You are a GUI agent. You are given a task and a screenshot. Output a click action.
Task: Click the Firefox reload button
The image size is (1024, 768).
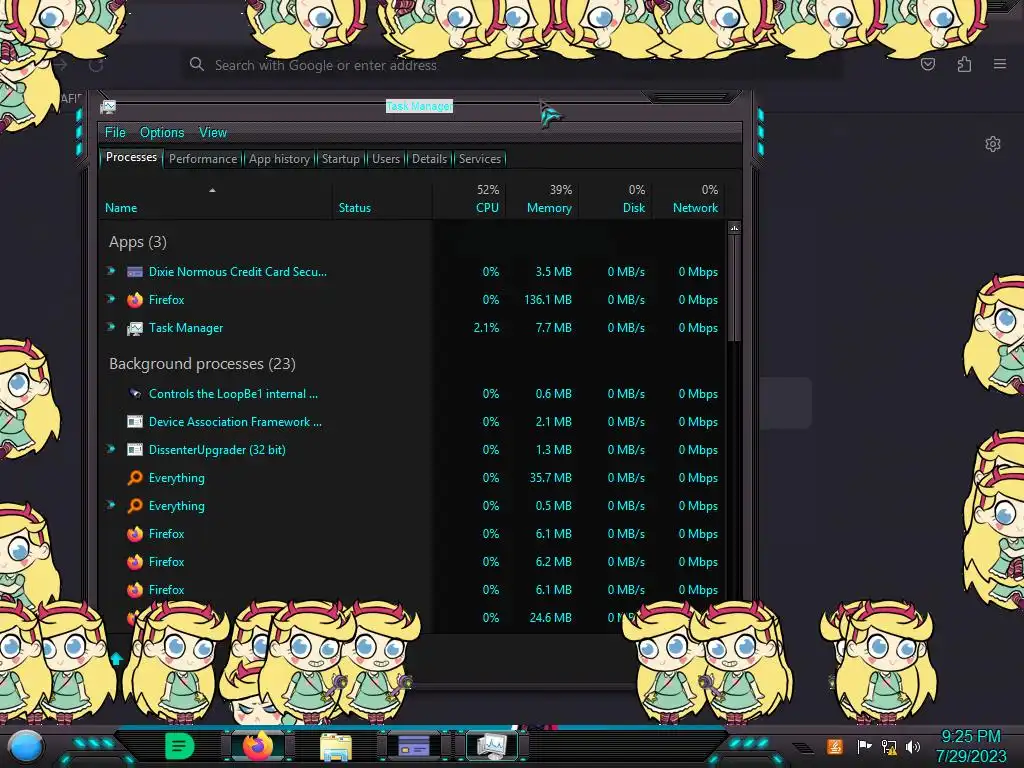point(96,65)
